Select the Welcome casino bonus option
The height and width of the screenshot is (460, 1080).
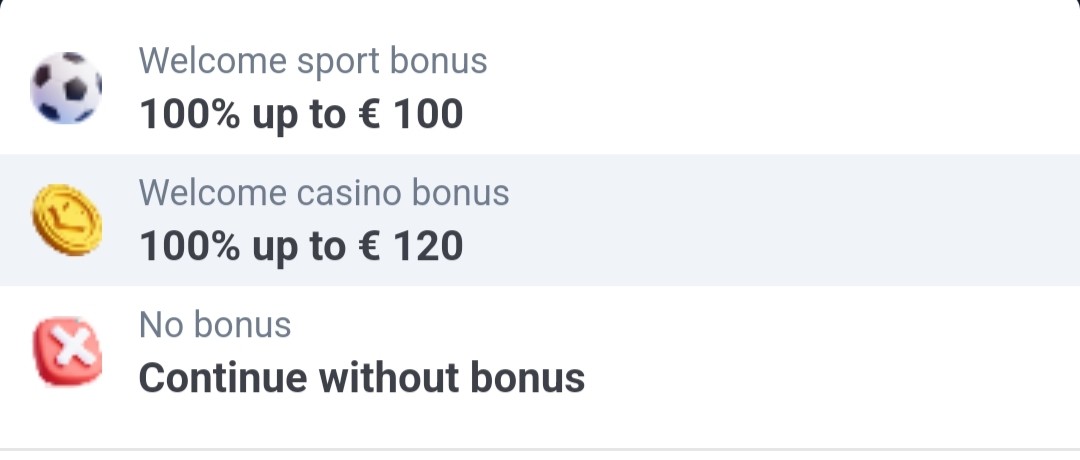coord(540,220)
